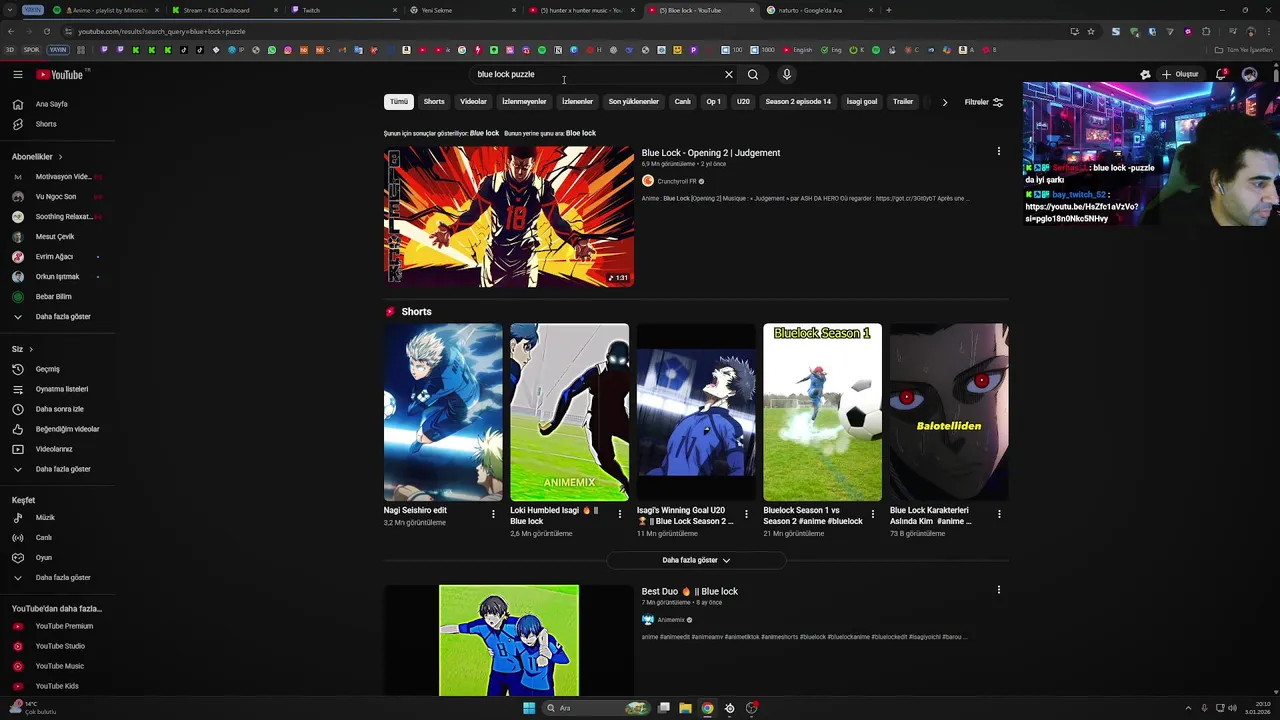Go to the YouTube home logo
Viewport: 1280px width, 720px height.
[62, 74]
